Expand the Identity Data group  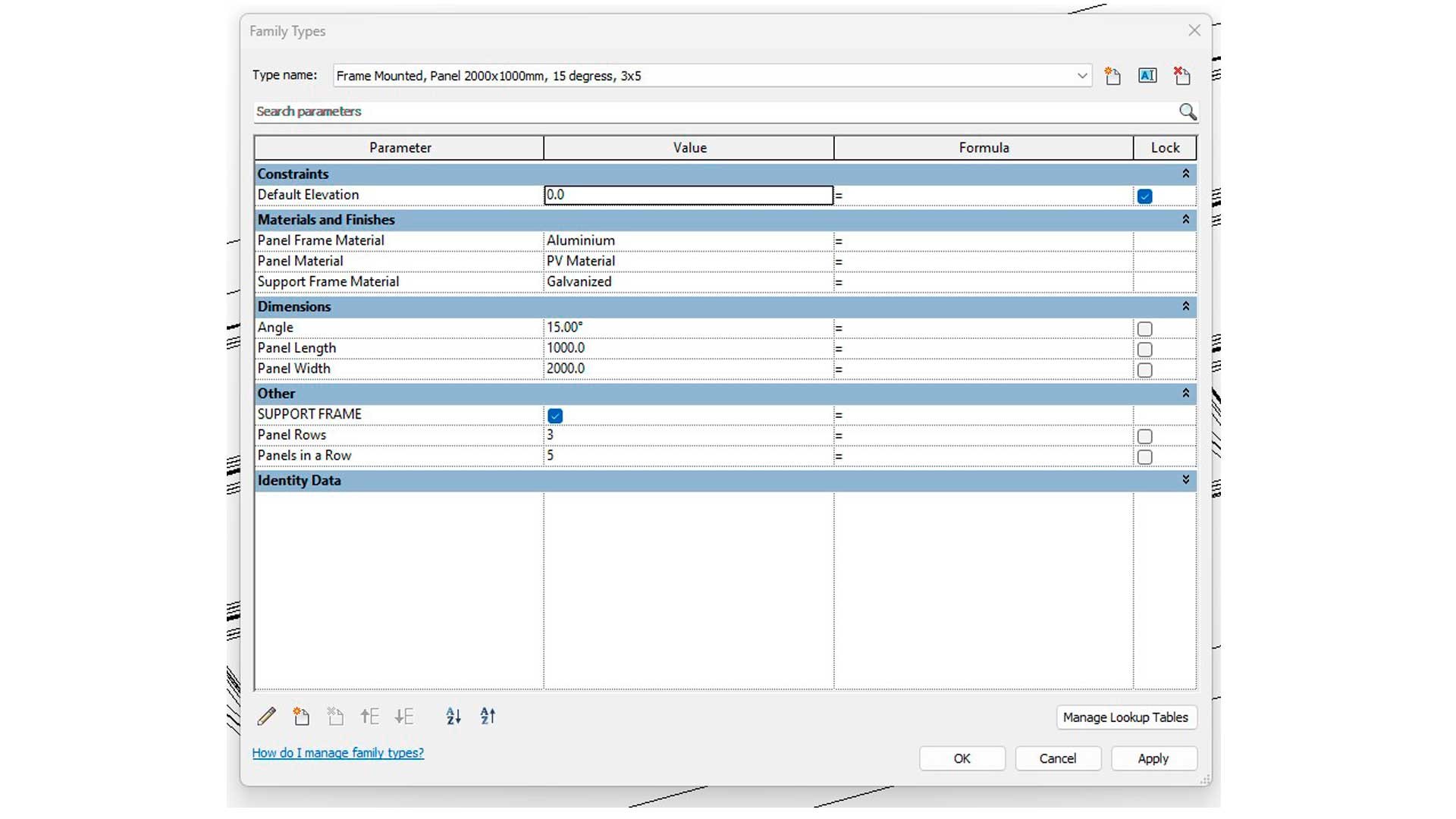1186,480
